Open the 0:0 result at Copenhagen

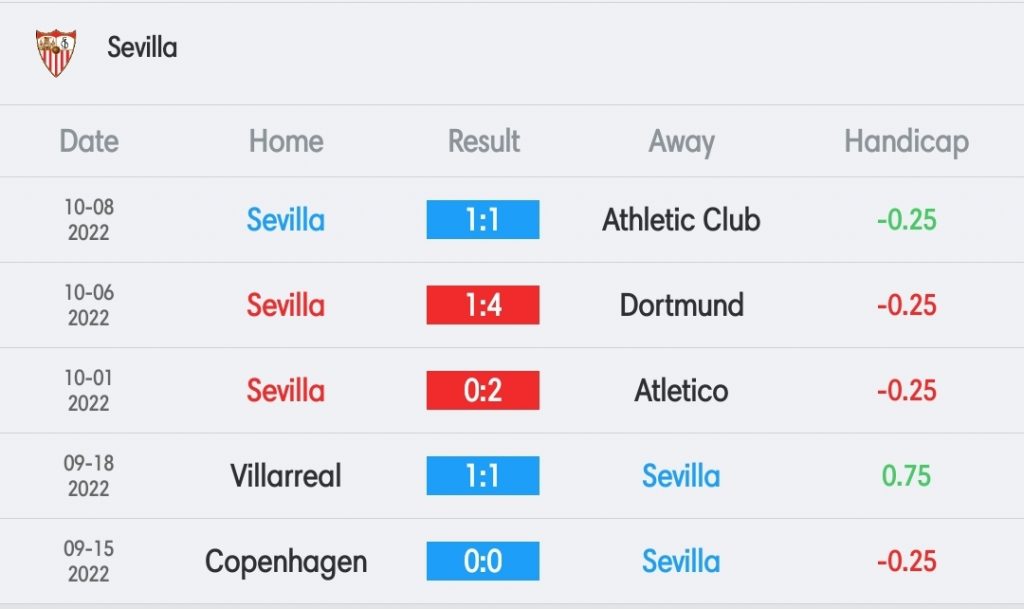(483, 561)
